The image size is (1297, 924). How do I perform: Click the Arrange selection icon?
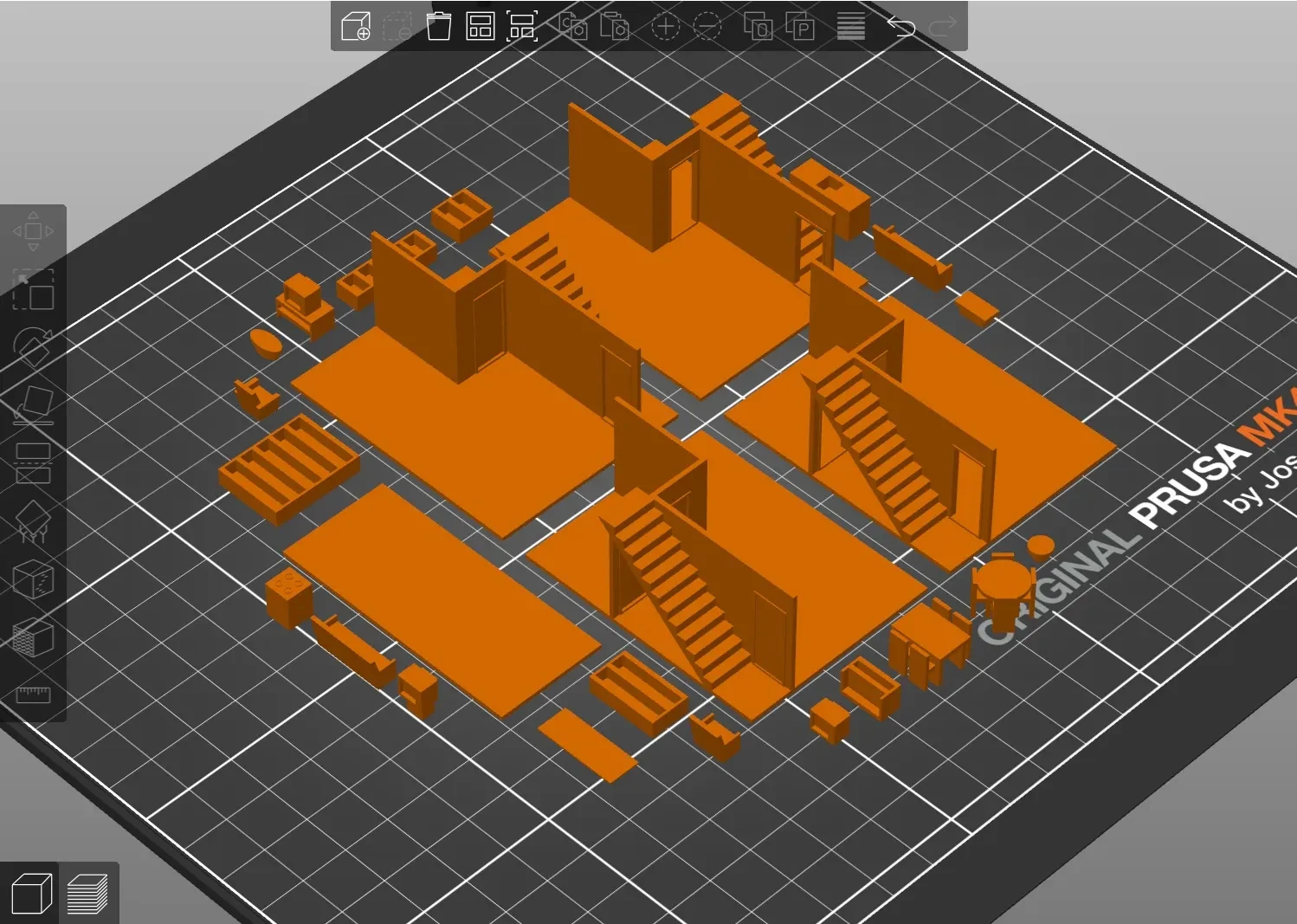click(x=522, y=26)
